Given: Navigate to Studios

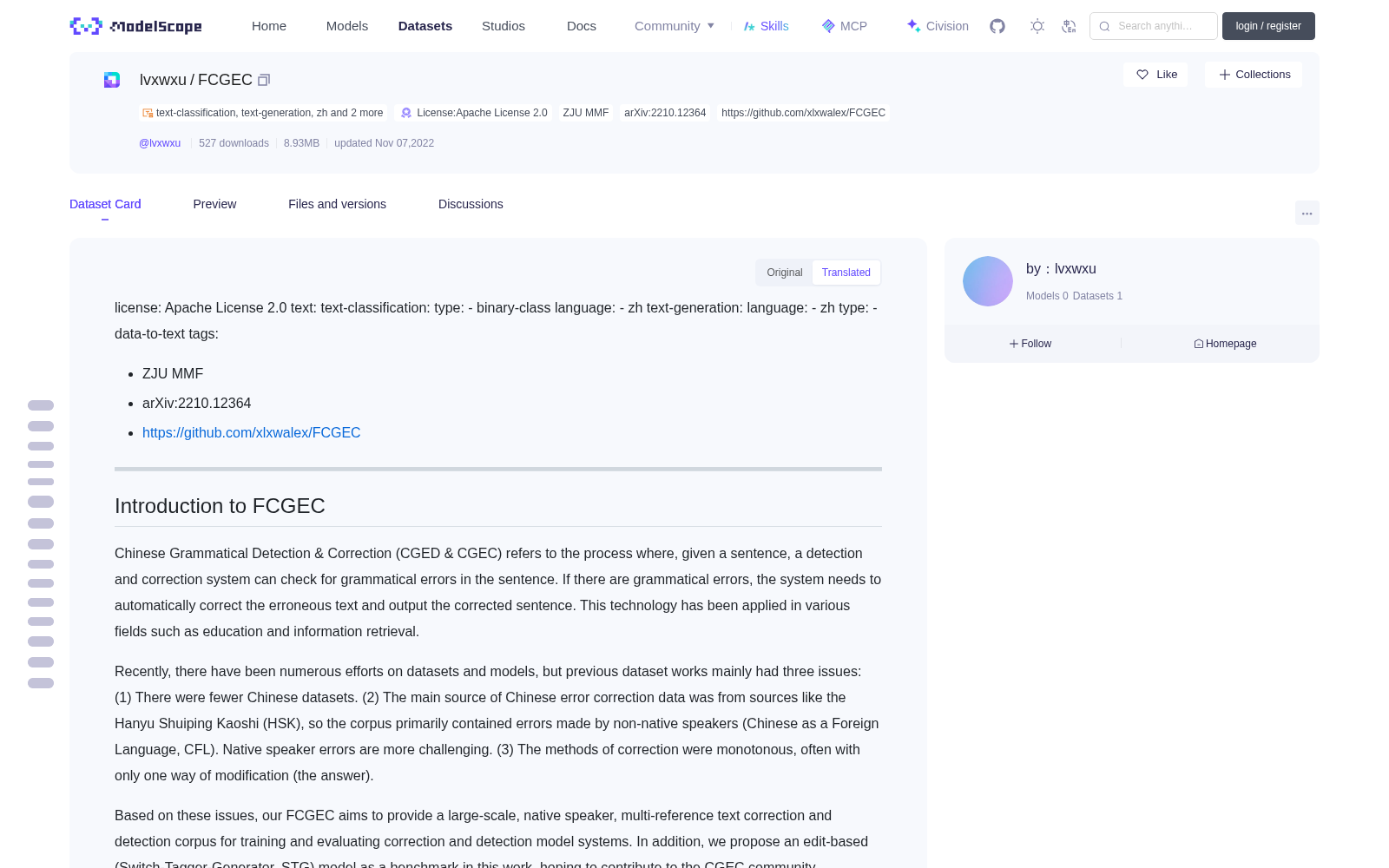Looking at the screenshot, I should (504, 26).
